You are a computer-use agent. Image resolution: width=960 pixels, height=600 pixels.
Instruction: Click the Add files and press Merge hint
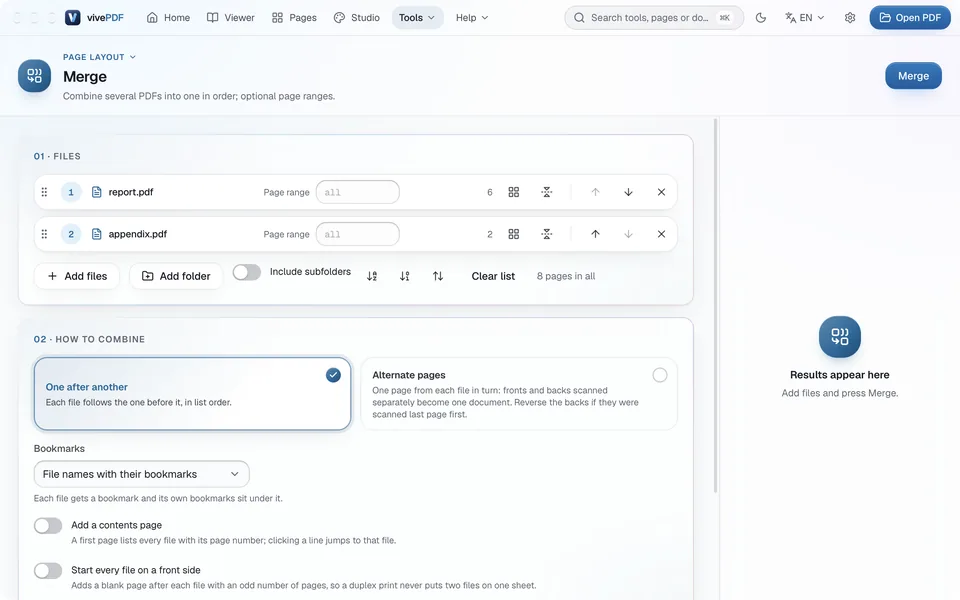[839, 393]
